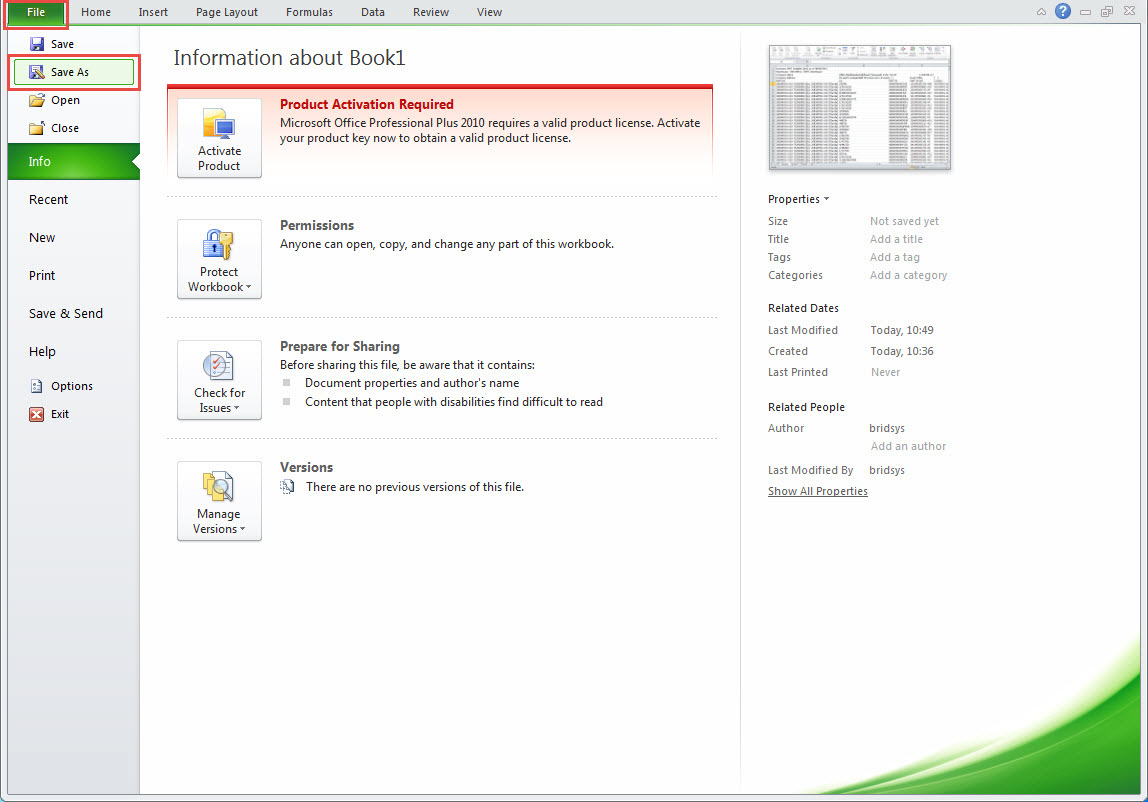This screenshot has height=802, width=1148.
Task: Click the Manage Versions icon
Action: [x=218, y=486]
